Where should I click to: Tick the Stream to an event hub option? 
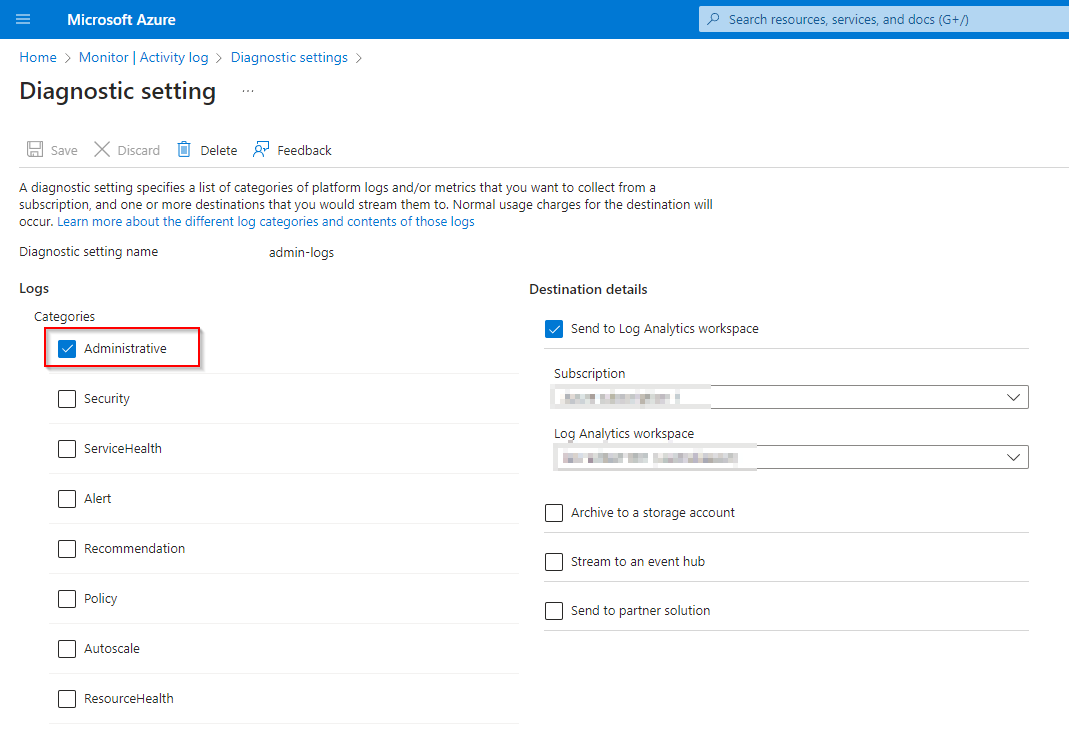[x=554, y=562]
